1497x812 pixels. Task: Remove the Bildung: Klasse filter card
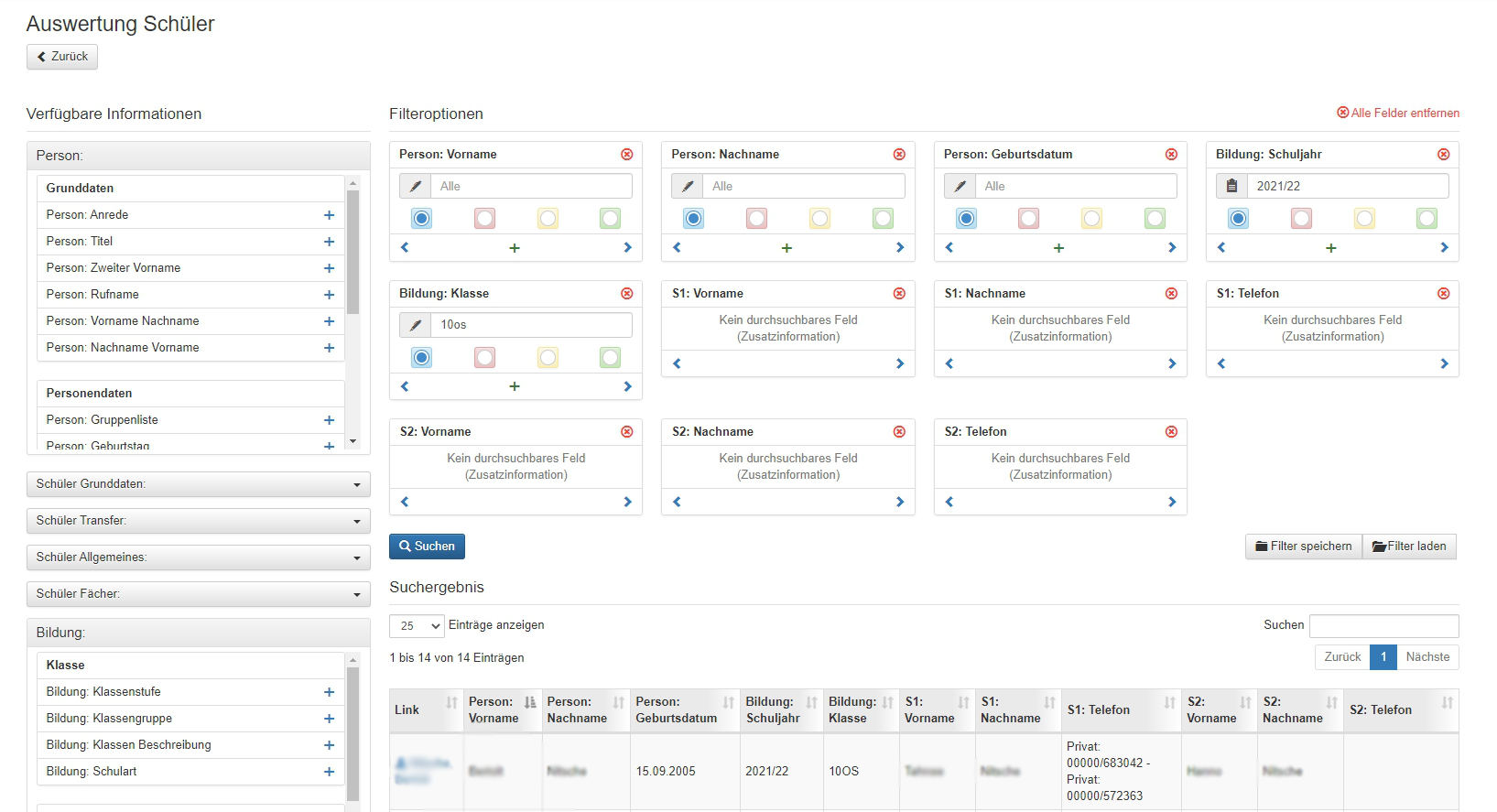(627, 294)
